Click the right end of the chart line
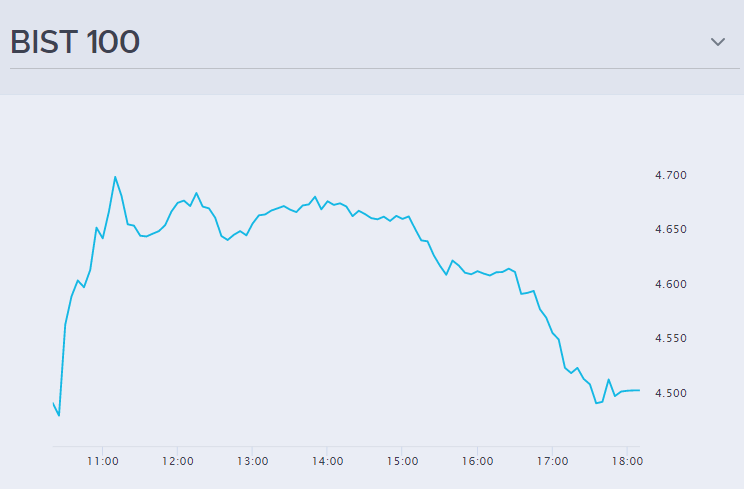Viewport: 744px width, 489px height. point(639,390)
